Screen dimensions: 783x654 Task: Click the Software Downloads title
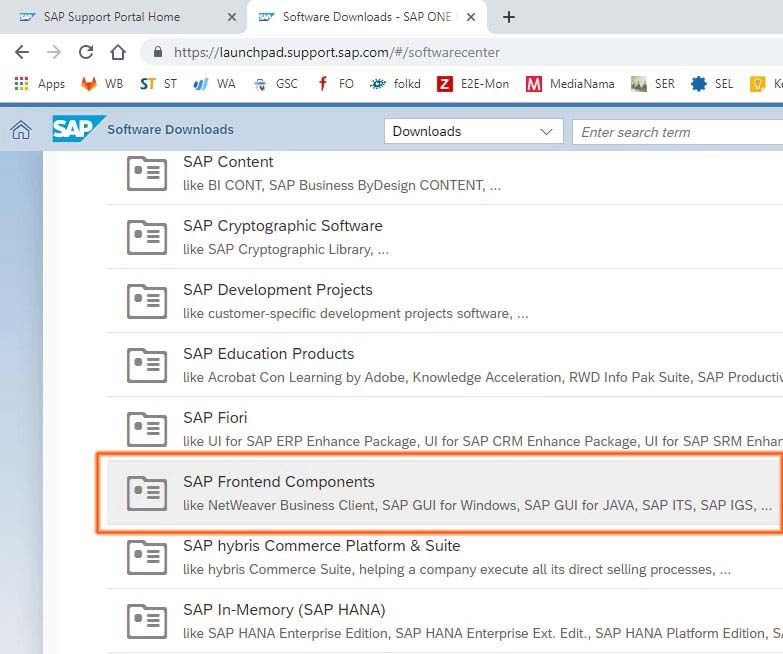(170, 129)
